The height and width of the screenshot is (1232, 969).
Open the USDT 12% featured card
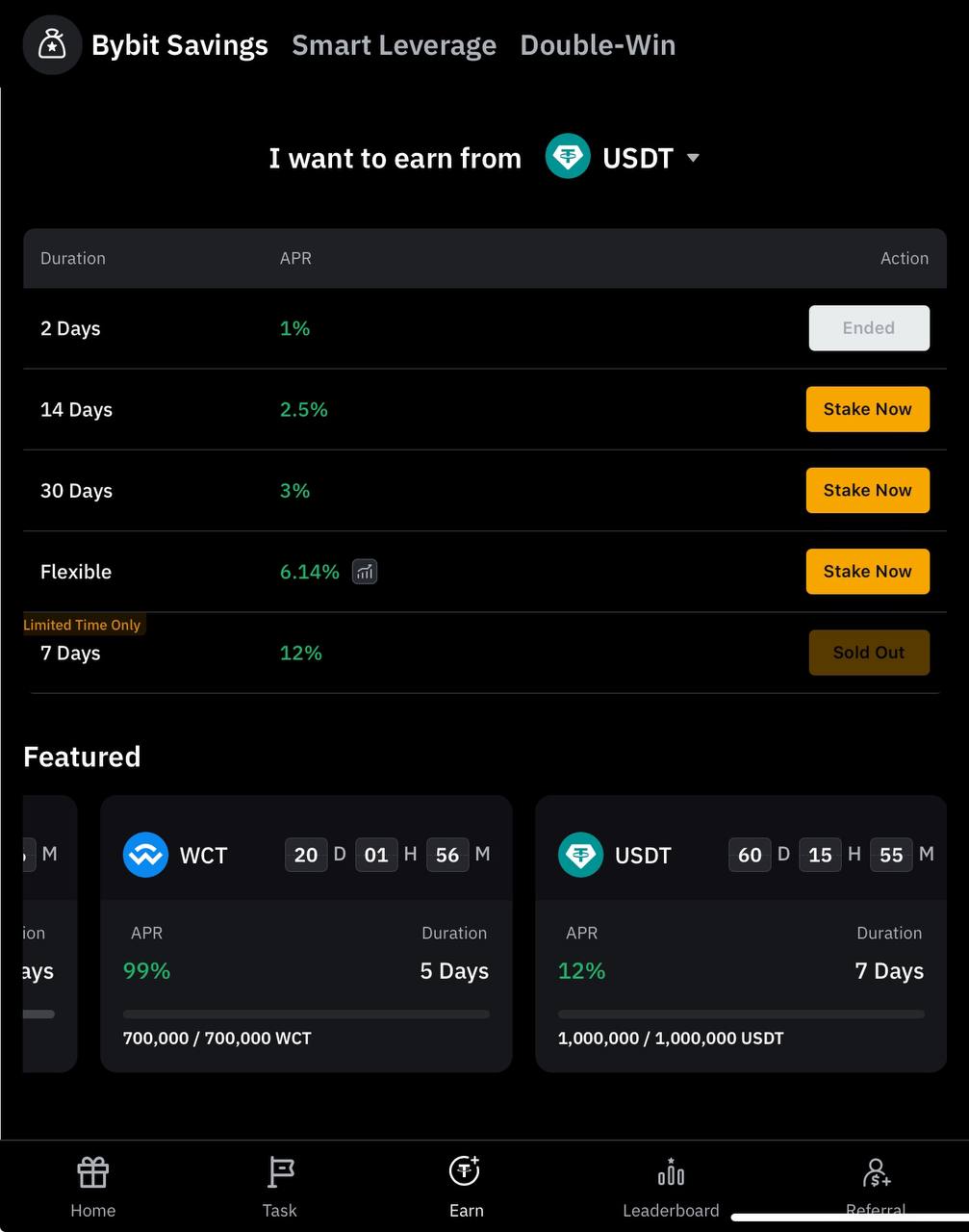[741, 934]
